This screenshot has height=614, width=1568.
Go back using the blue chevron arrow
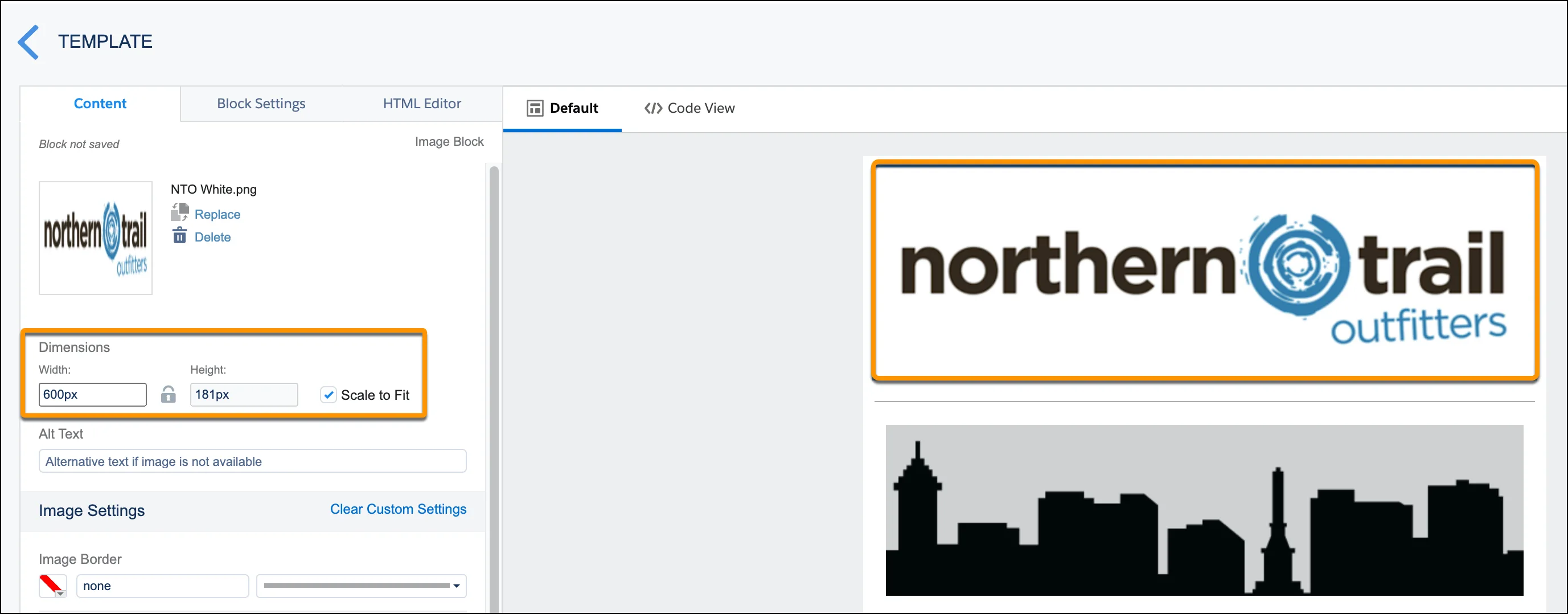coord(28,42)
